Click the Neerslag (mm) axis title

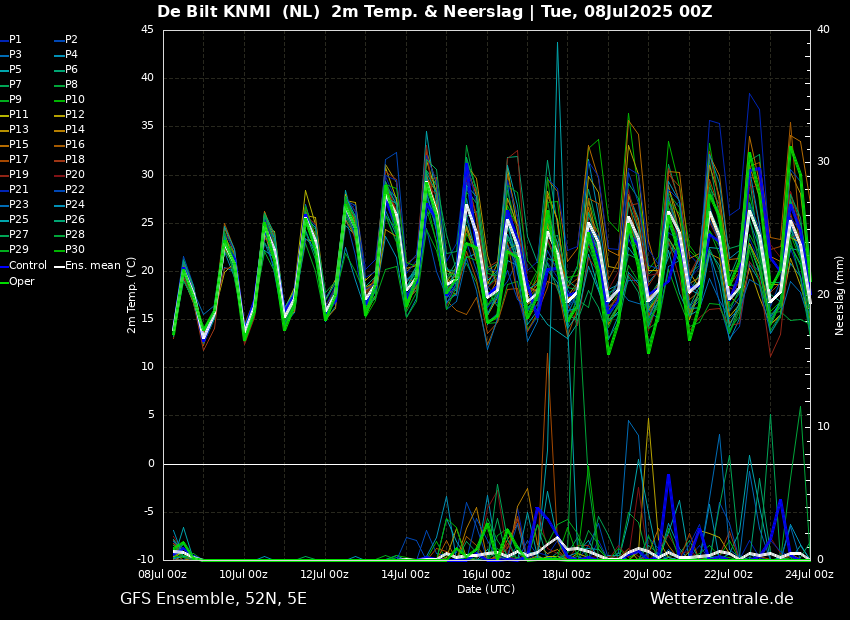click(840, 295)
